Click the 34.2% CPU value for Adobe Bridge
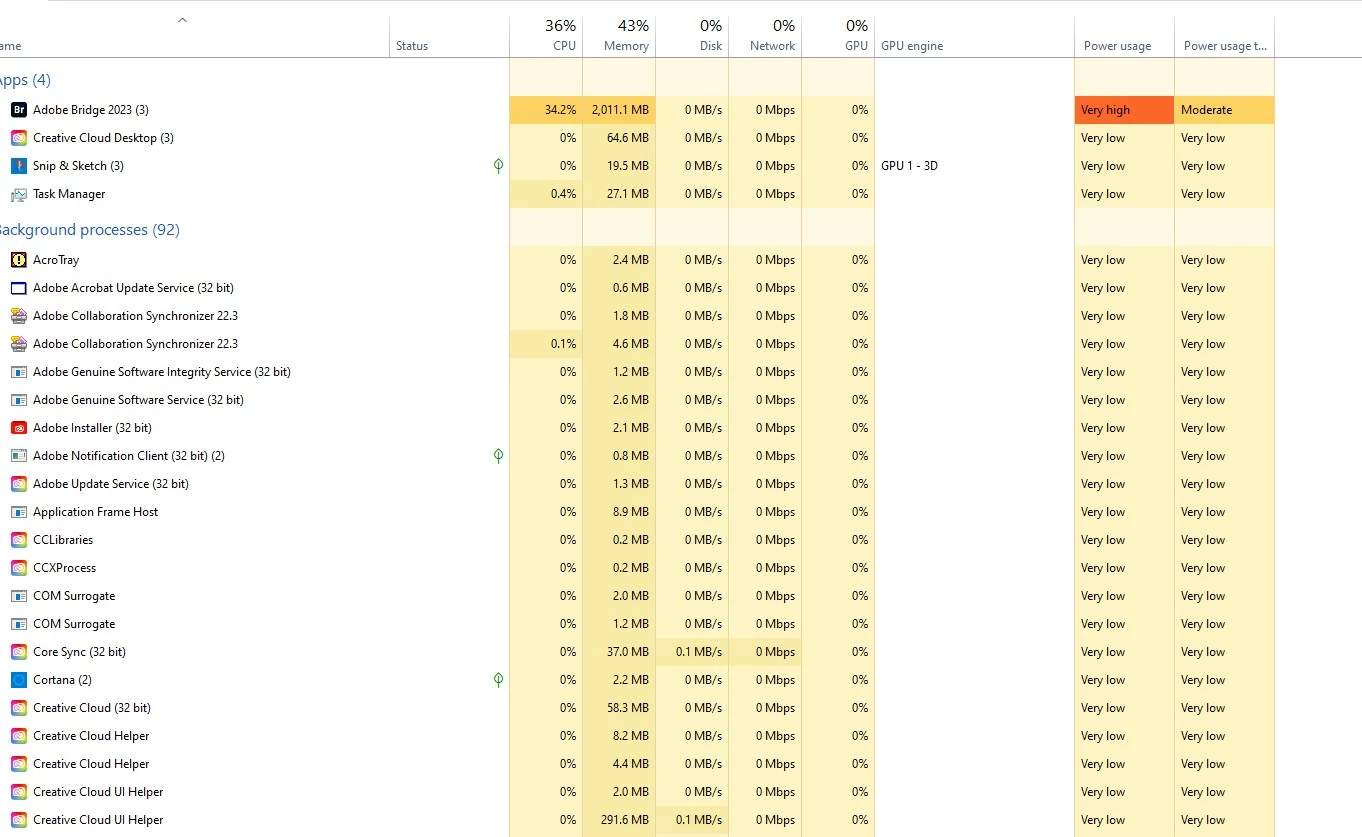This screenshot has width=1362, height=837. pyautogui.click(x=546, y=110)
